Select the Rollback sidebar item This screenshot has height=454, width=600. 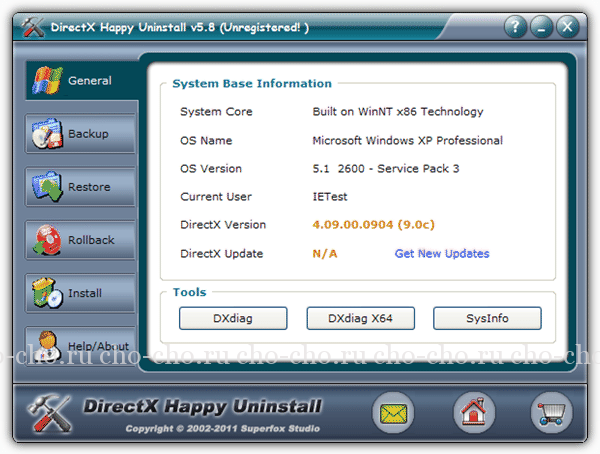[80, 240]
